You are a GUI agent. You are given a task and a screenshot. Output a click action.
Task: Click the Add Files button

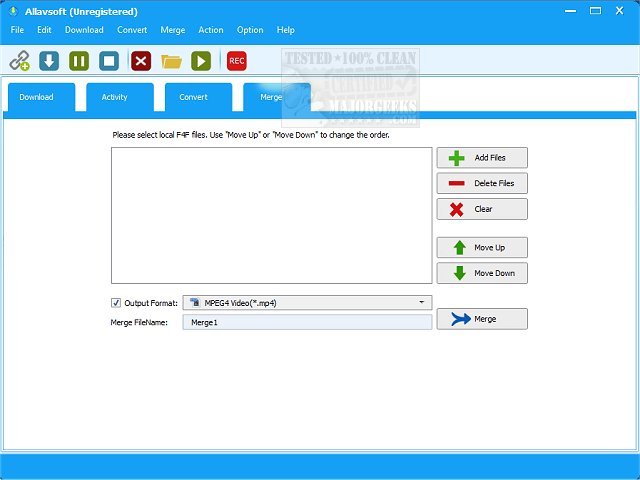pyautogui.click(x=482, y=158)
